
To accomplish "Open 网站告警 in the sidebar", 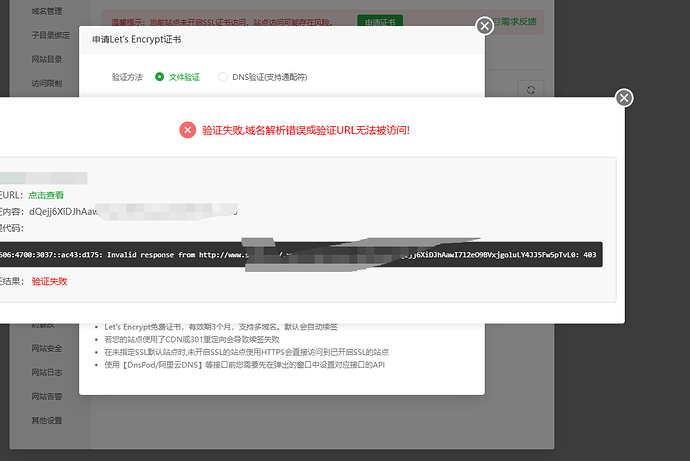I will pyautogui.click(x=47, y=396).
